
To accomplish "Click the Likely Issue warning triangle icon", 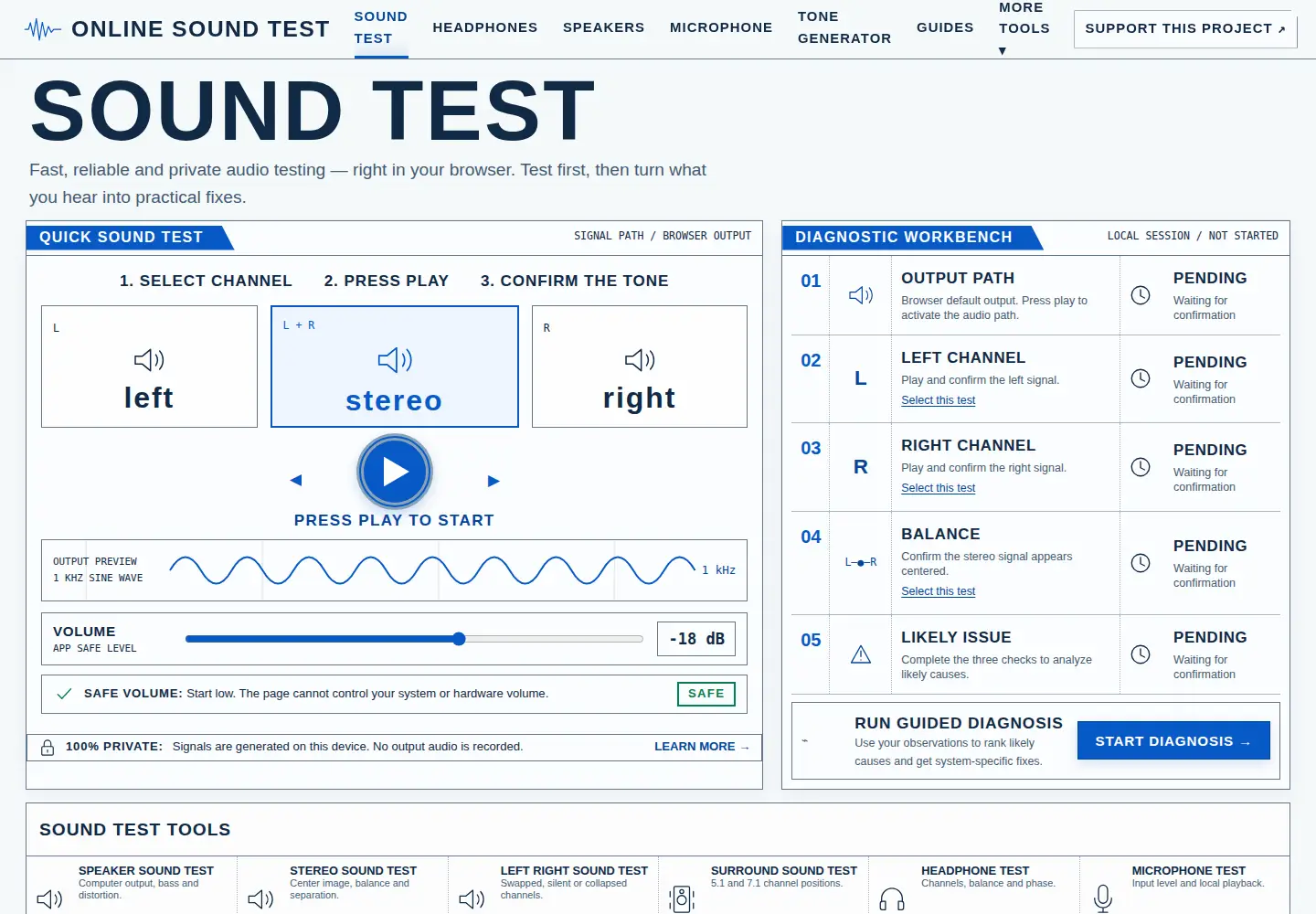I will point(861,654).
